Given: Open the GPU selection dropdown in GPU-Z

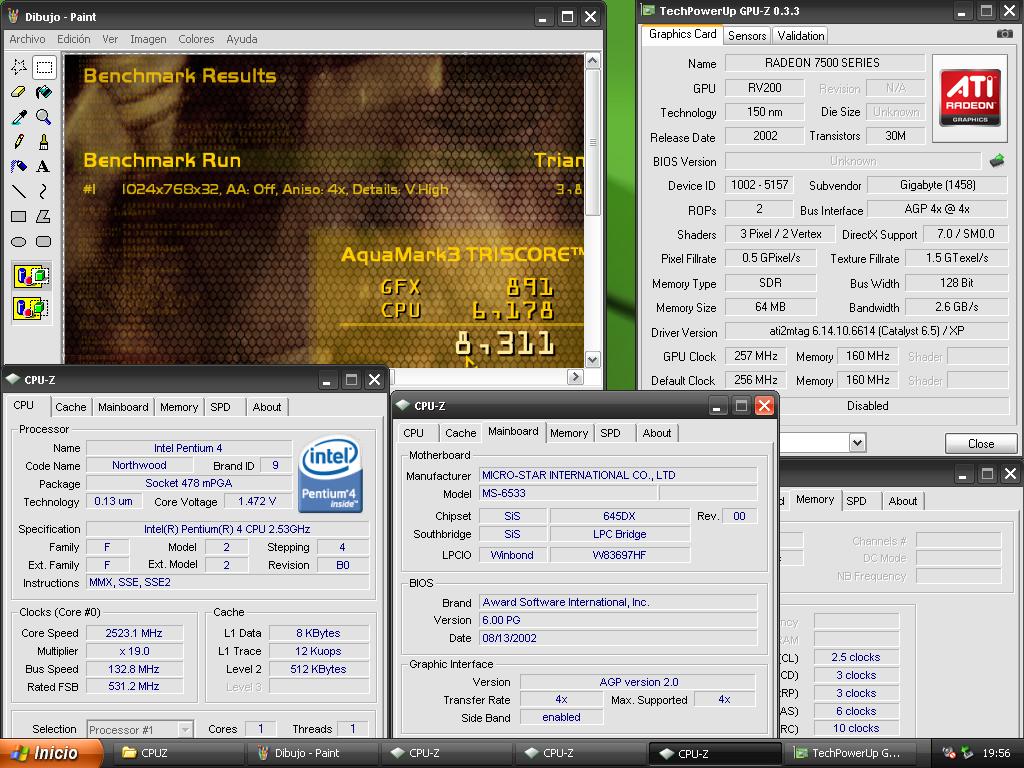Looking at the screenshot, I should click(x=857, y=443).
